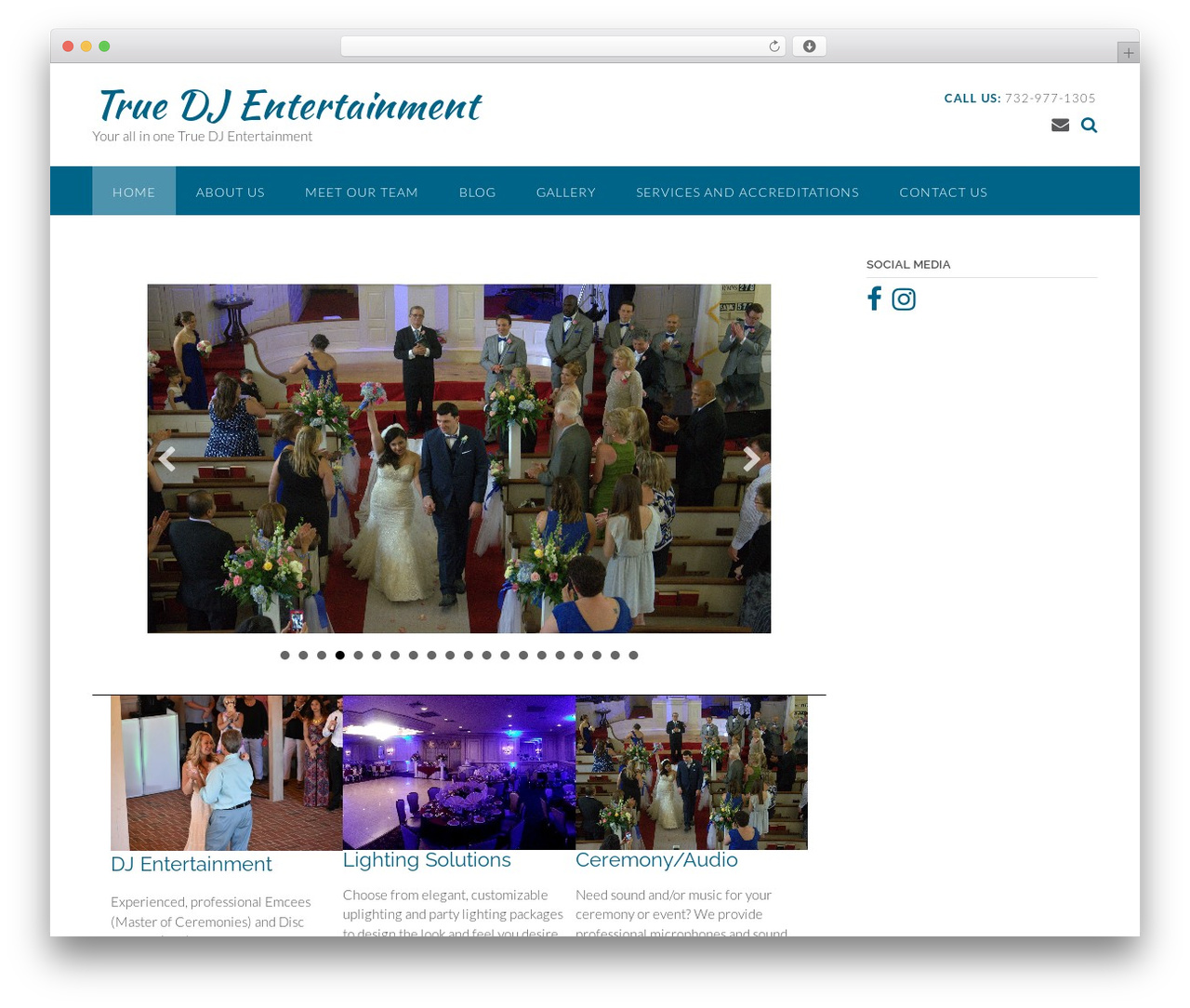View the Gallery page

tap(566, 192)
